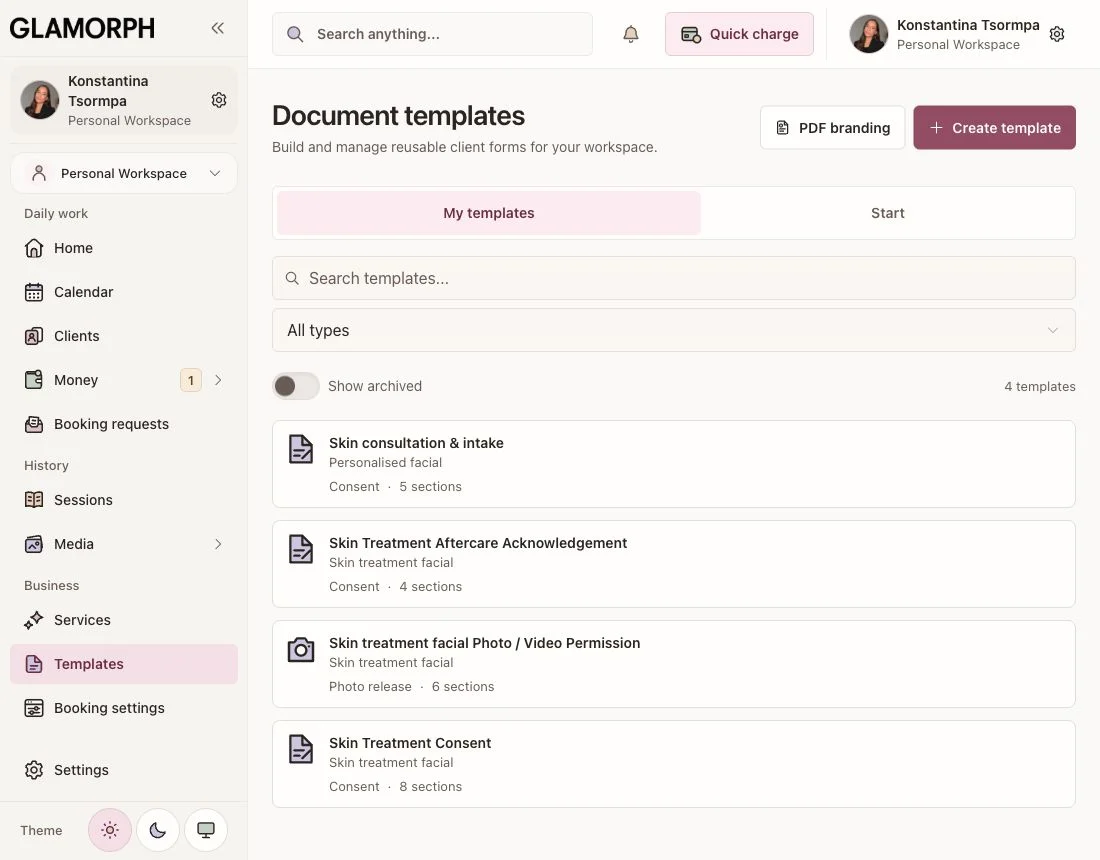Select the dark theme moon button
This screenshot has width=1100, height=860.
click(158, 830)
